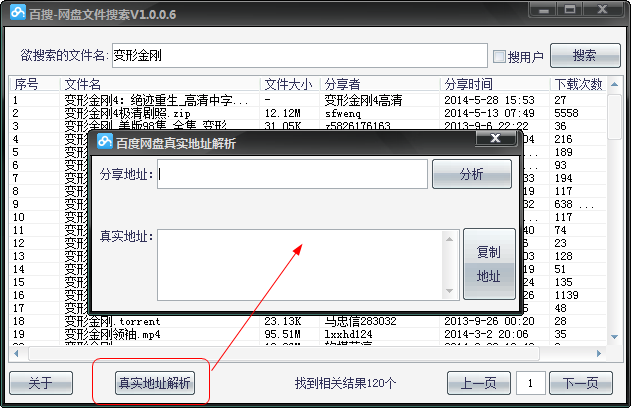This screenshot has width=631, height=408.
Task: Click share time 2014-5-28 15:53
Action: pos(489,100)
